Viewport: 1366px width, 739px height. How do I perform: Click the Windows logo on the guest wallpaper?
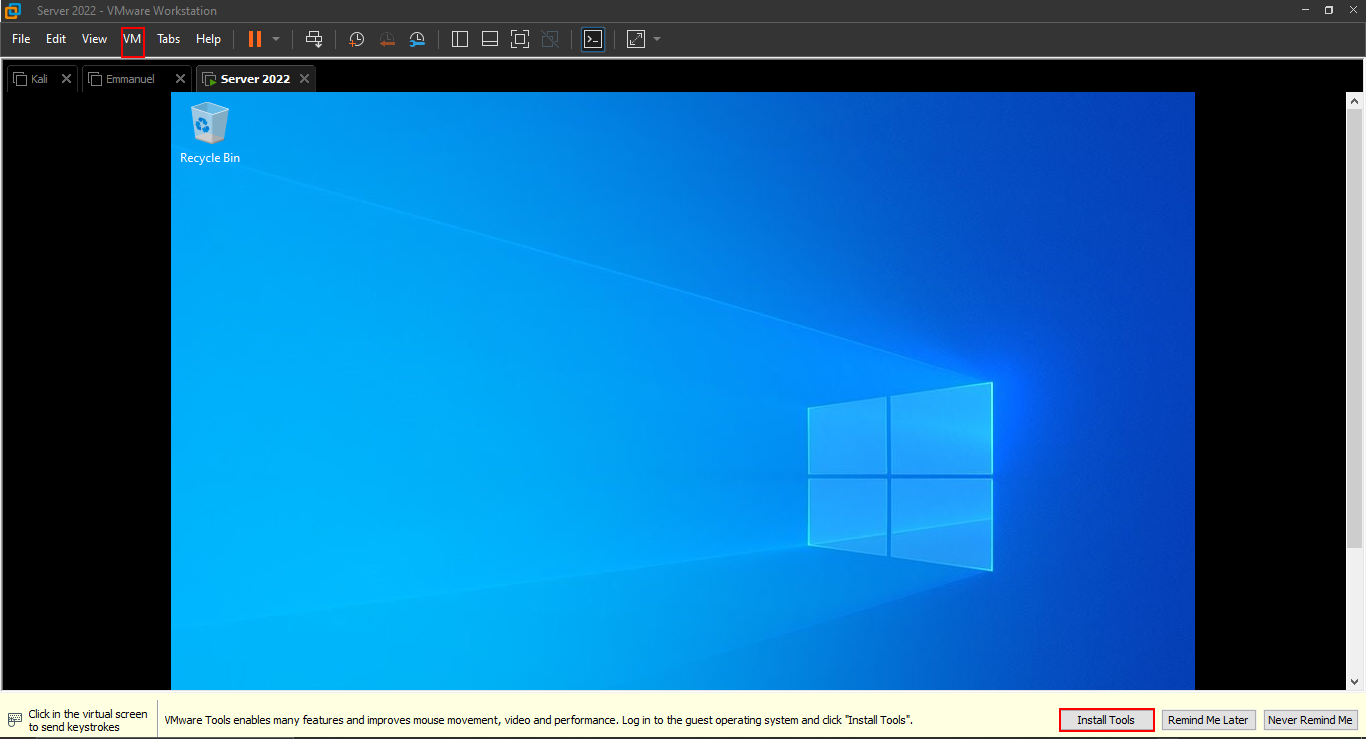pos(900,477)
